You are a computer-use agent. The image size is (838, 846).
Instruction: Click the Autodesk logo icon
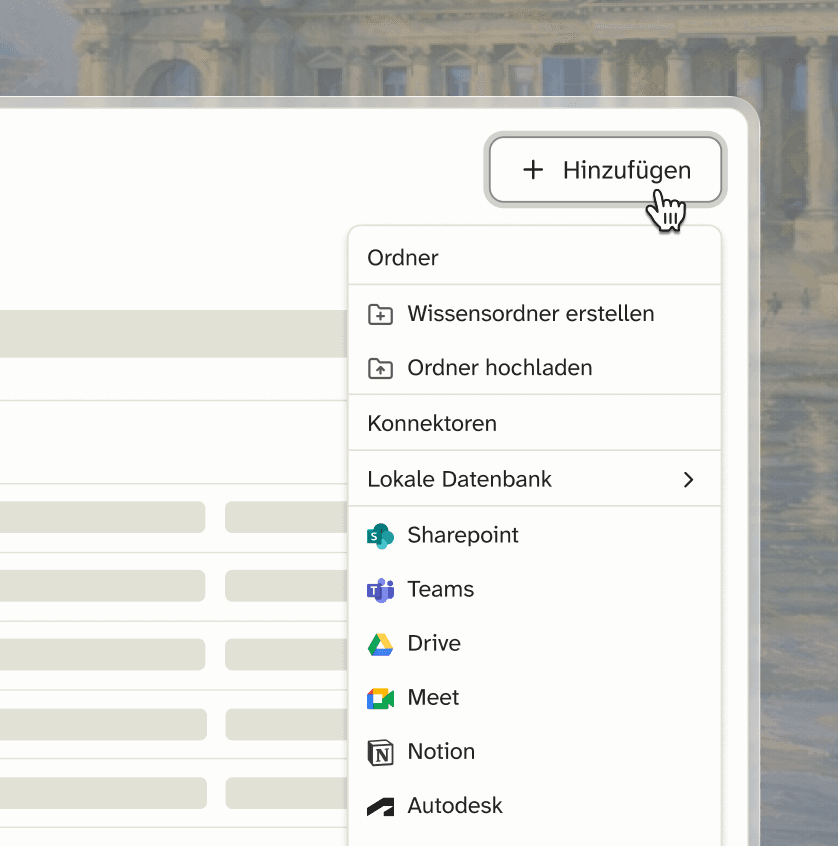(x=380, y=807)
